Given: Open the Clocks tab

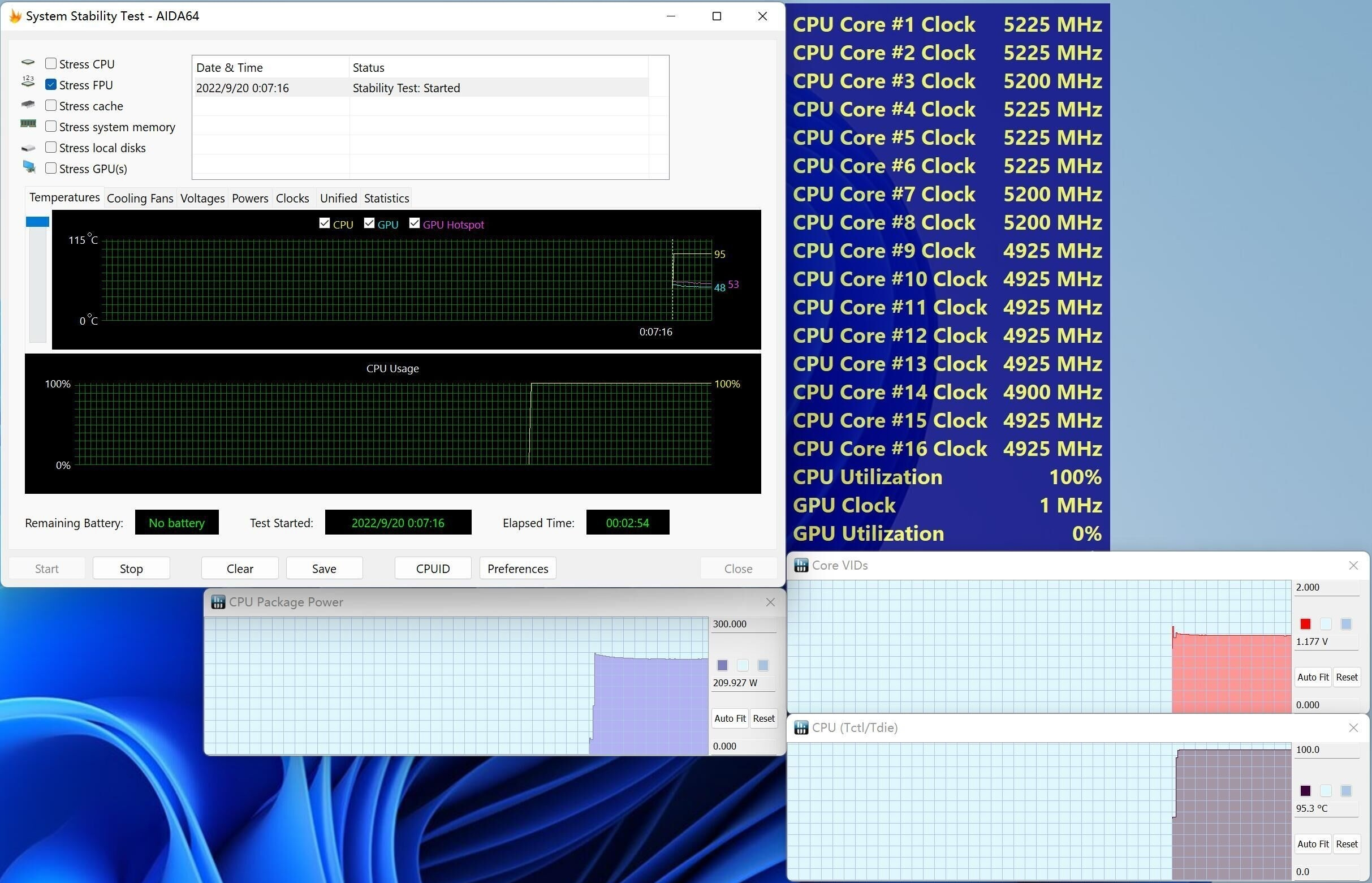Looking at the screenshot, I should pyautogui.click(x=292, y=199).
